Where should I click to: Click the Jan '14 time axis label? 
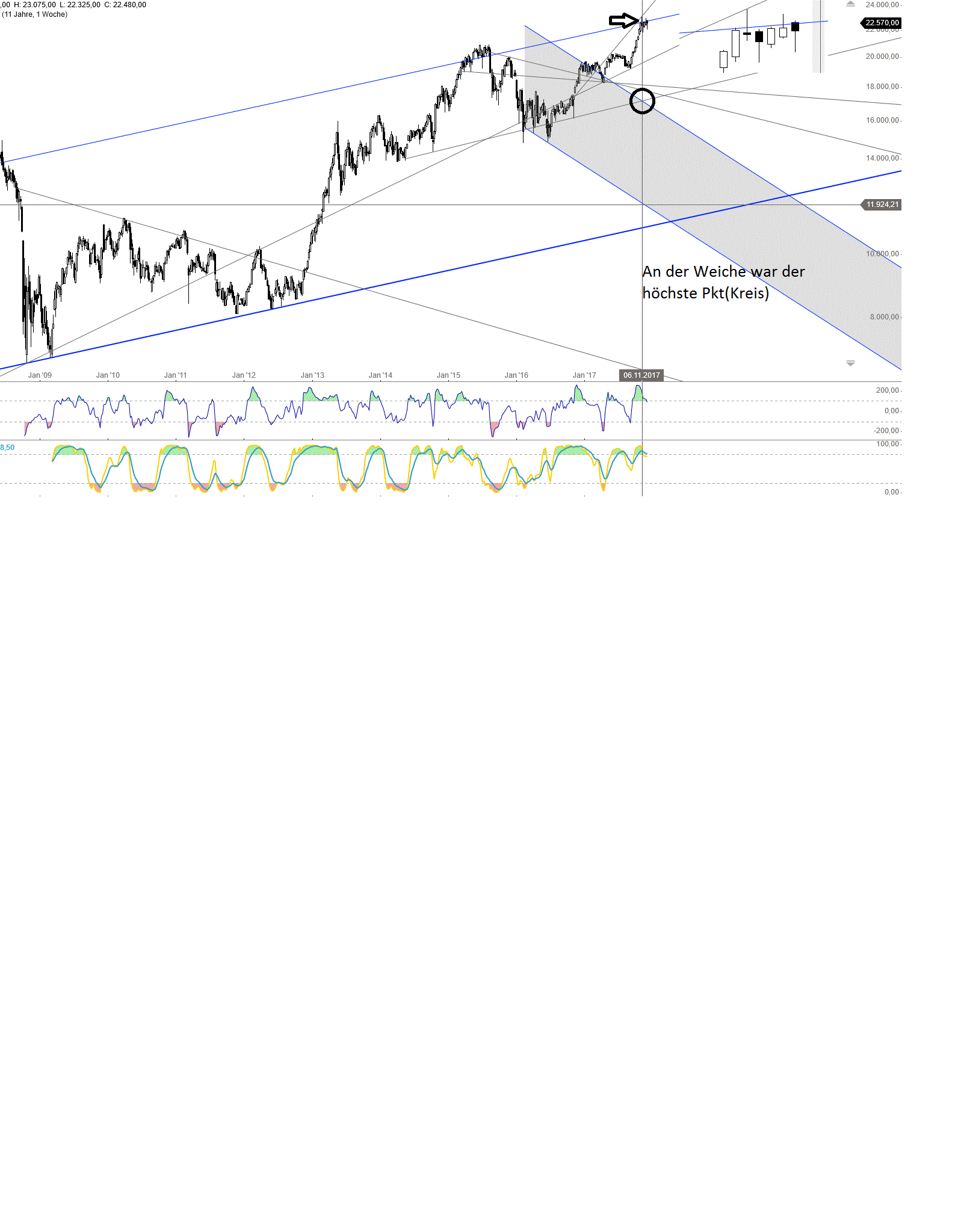click(380, 375)
